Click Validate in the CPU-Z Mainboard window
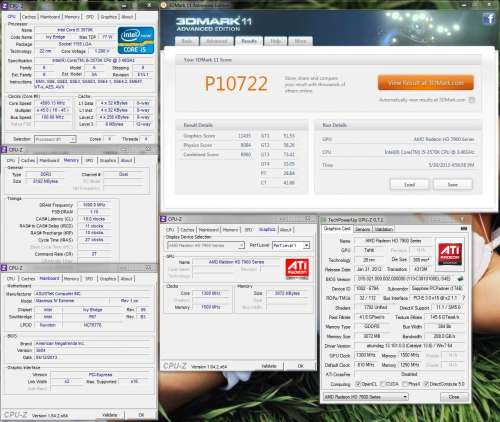Viewport: 500px width, 422px height. point(109,415)
